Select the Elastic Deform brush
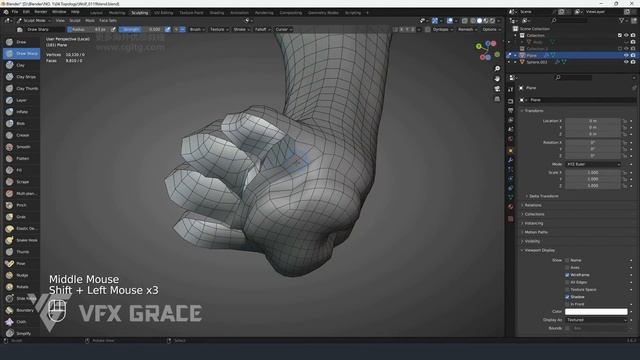Image resolution: width=640 pixels, height=360 pixels. [21, 229]
